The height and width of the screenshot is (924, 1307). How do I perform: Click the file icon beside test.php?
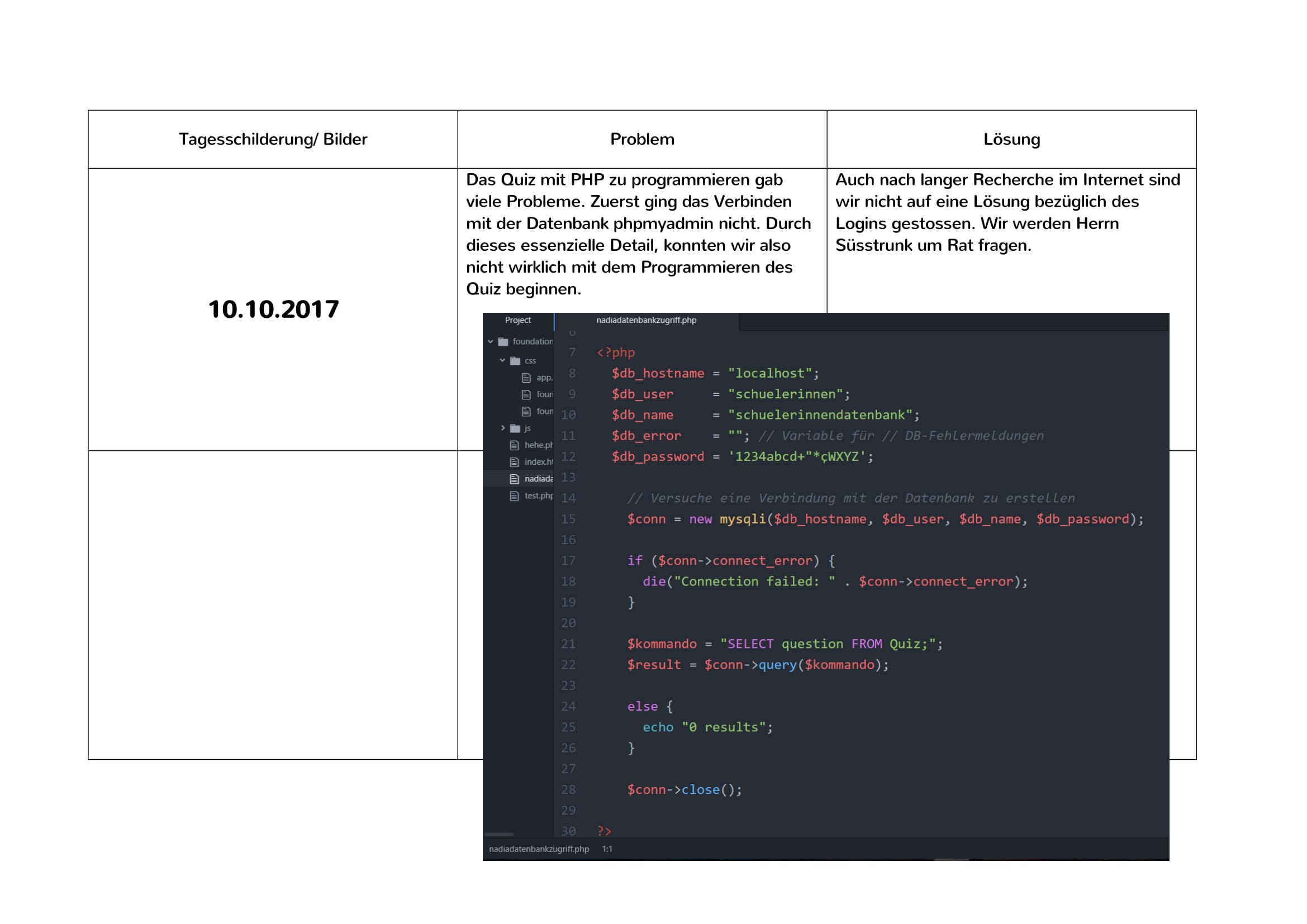pos(514,496)
